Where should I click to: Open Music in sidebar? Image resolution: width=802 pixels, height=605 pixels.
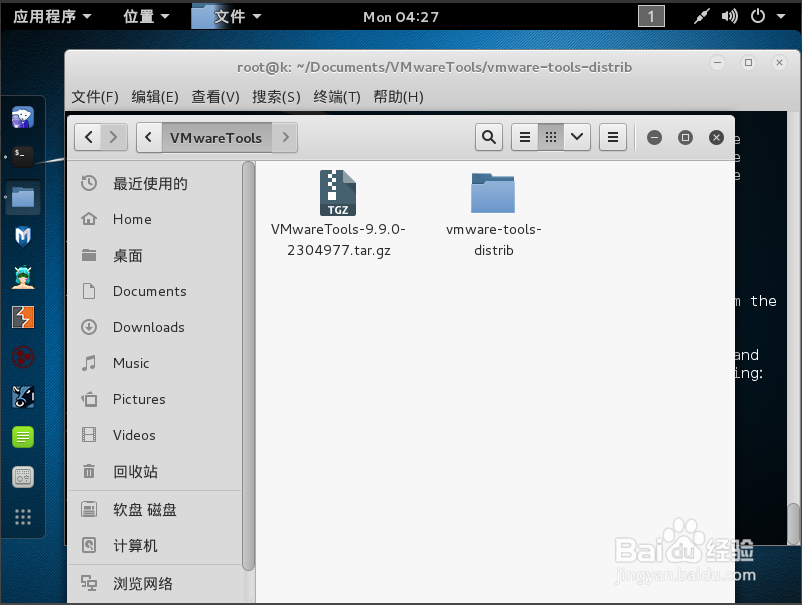(154, 363)
